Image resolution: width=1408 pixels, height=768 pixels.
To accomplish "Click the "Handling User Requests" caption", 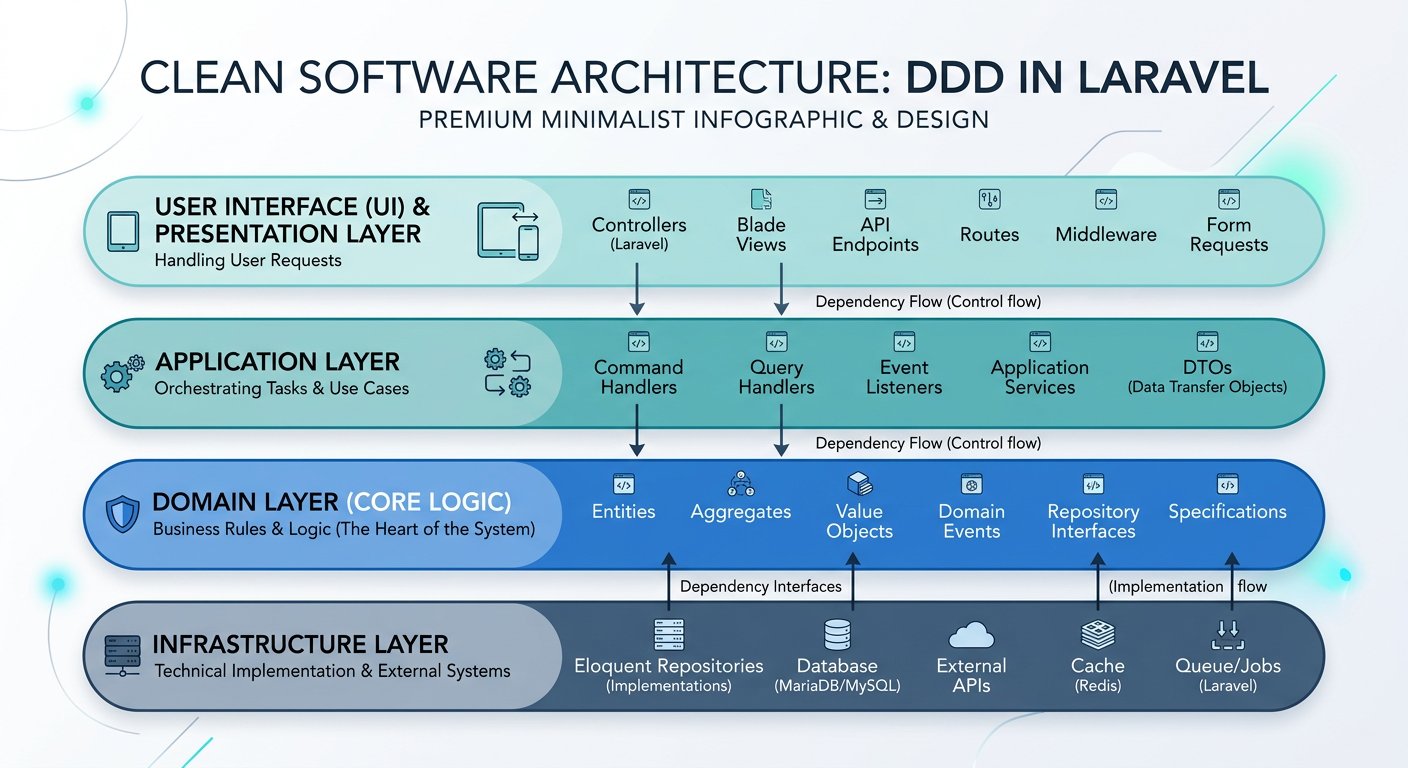I will click(x=248, y=261).
